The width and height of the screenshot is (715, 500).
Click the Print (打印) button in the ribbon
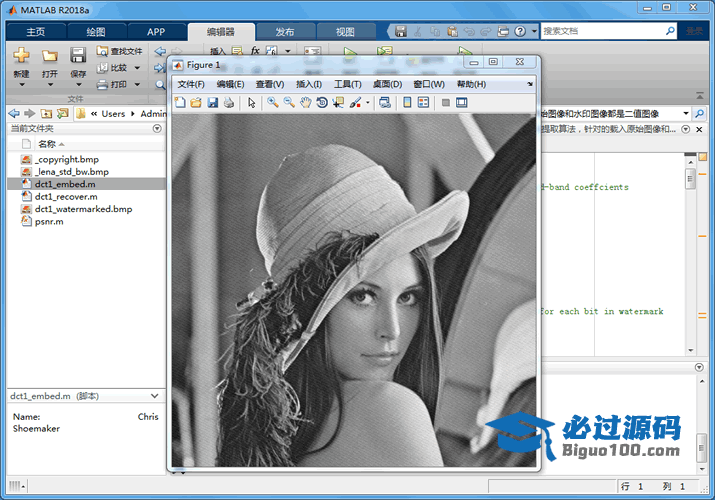(x=112, y=84)
